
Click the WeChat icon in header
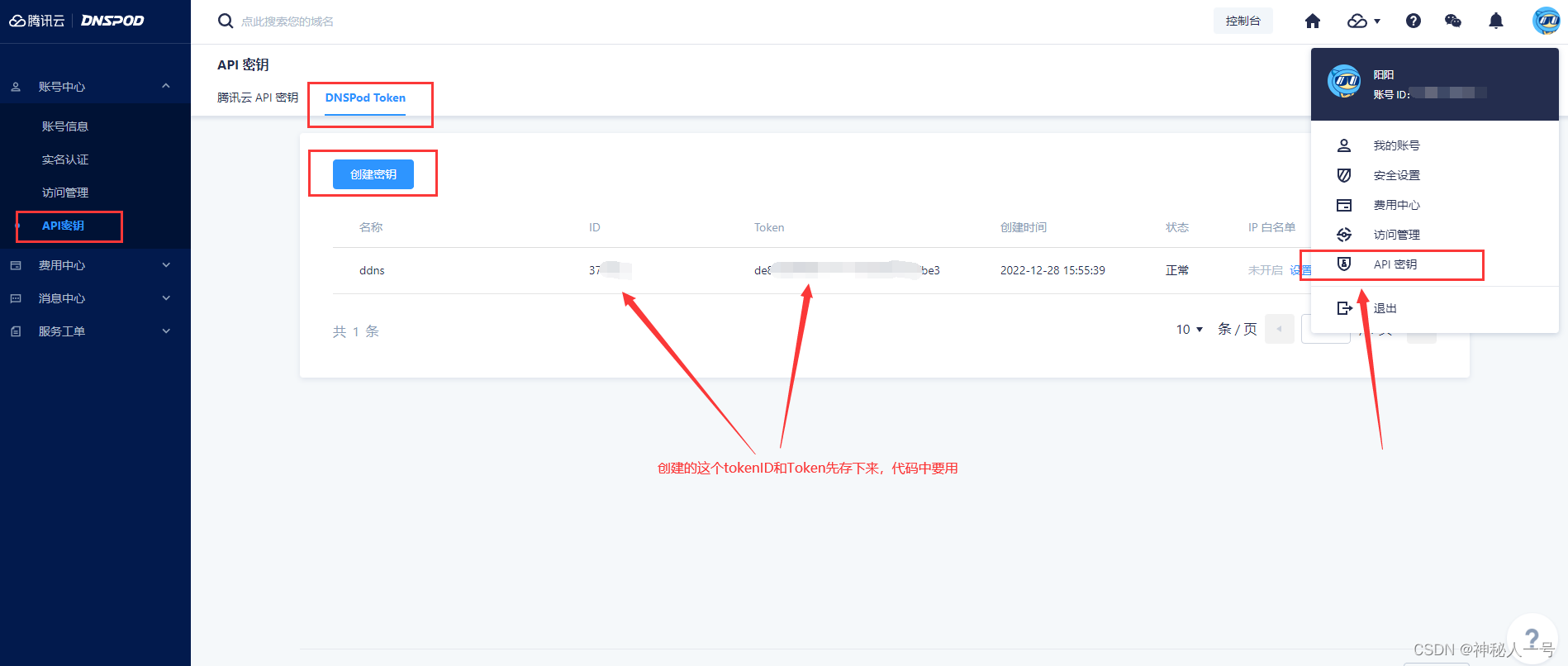point(1453,21)
